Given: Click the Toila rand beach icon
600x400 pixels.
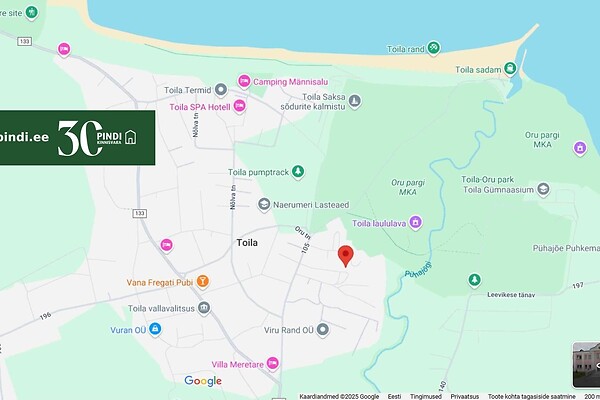Looking at the screenshot, I should click(x=433, y=48).
